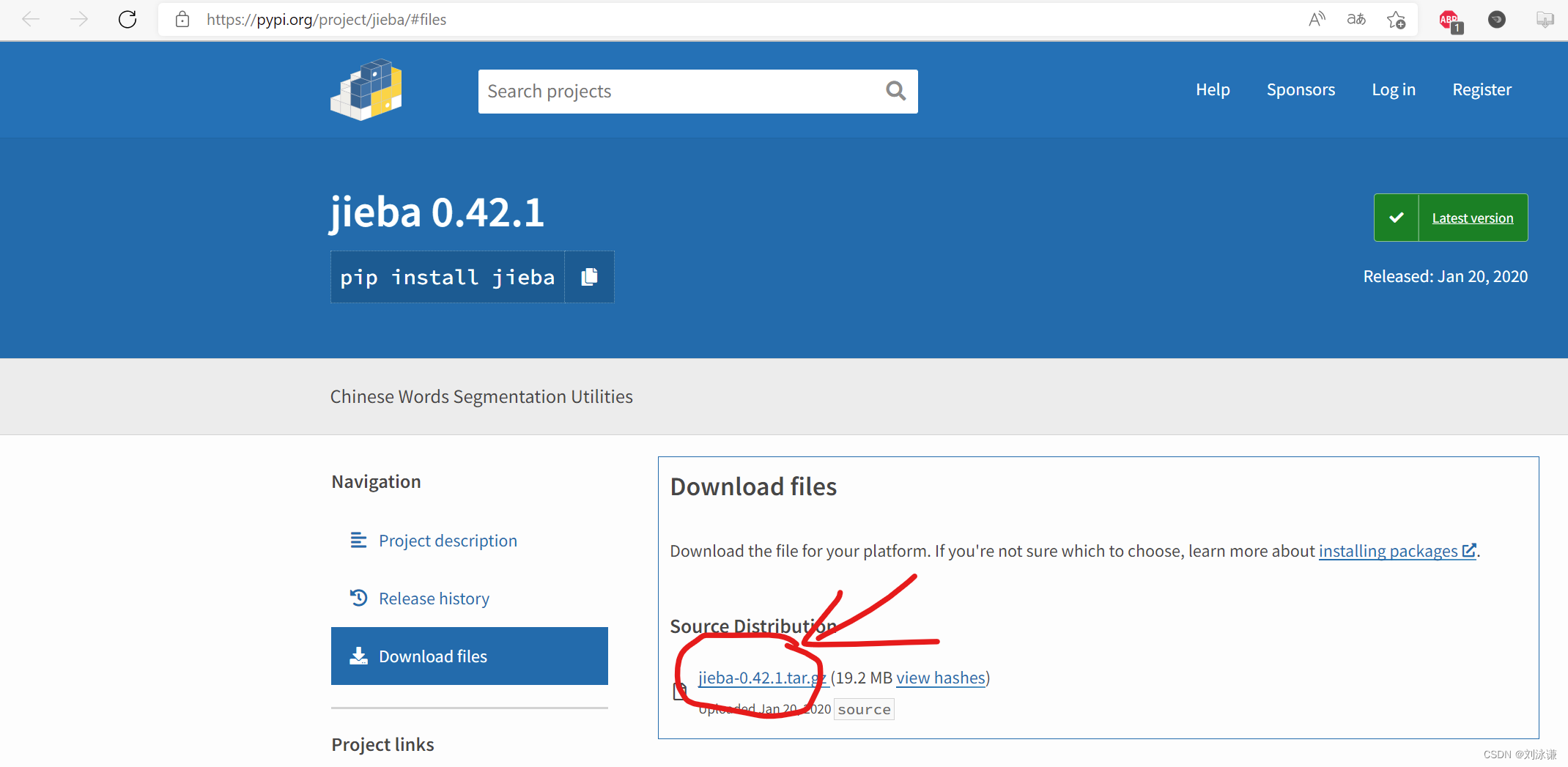Open the round dark extension icon

1497,20
